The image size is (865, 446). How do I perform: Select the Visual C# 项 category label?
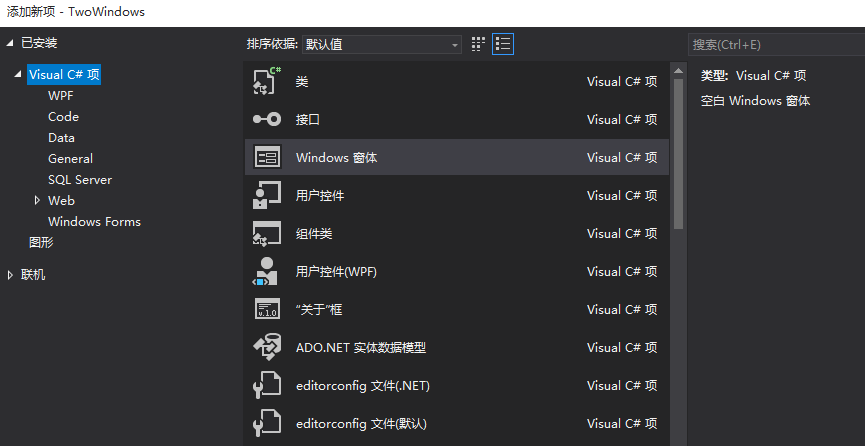[64, 75]
